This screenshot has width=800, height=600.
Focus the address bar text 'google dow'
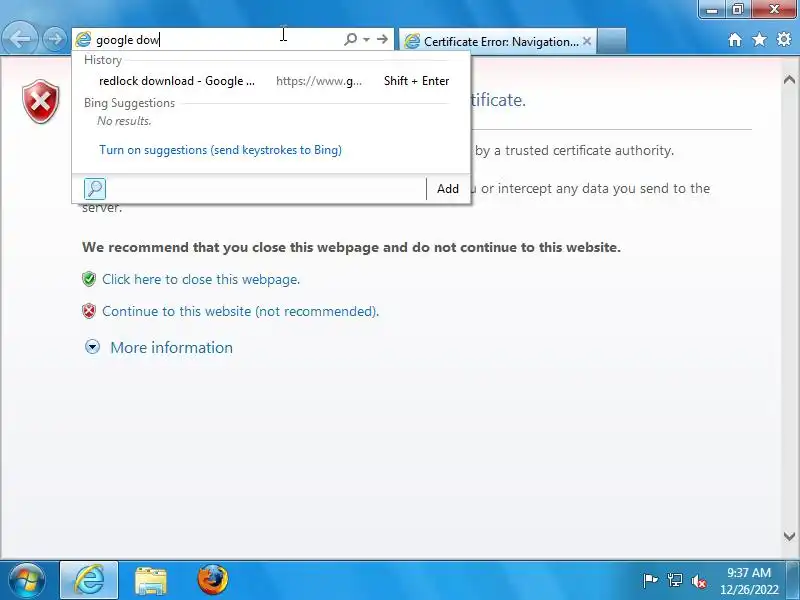pyautogui.click(x=128, y=40)
